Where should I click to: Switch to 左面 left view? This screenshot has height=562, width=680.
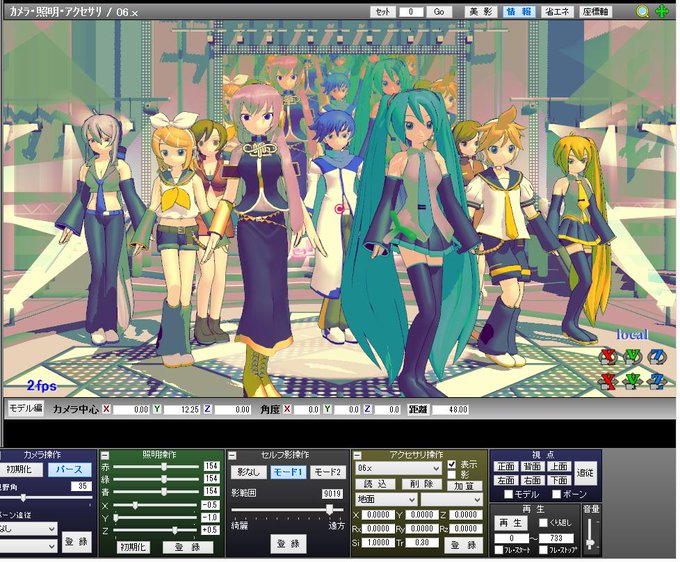(506, 480)
